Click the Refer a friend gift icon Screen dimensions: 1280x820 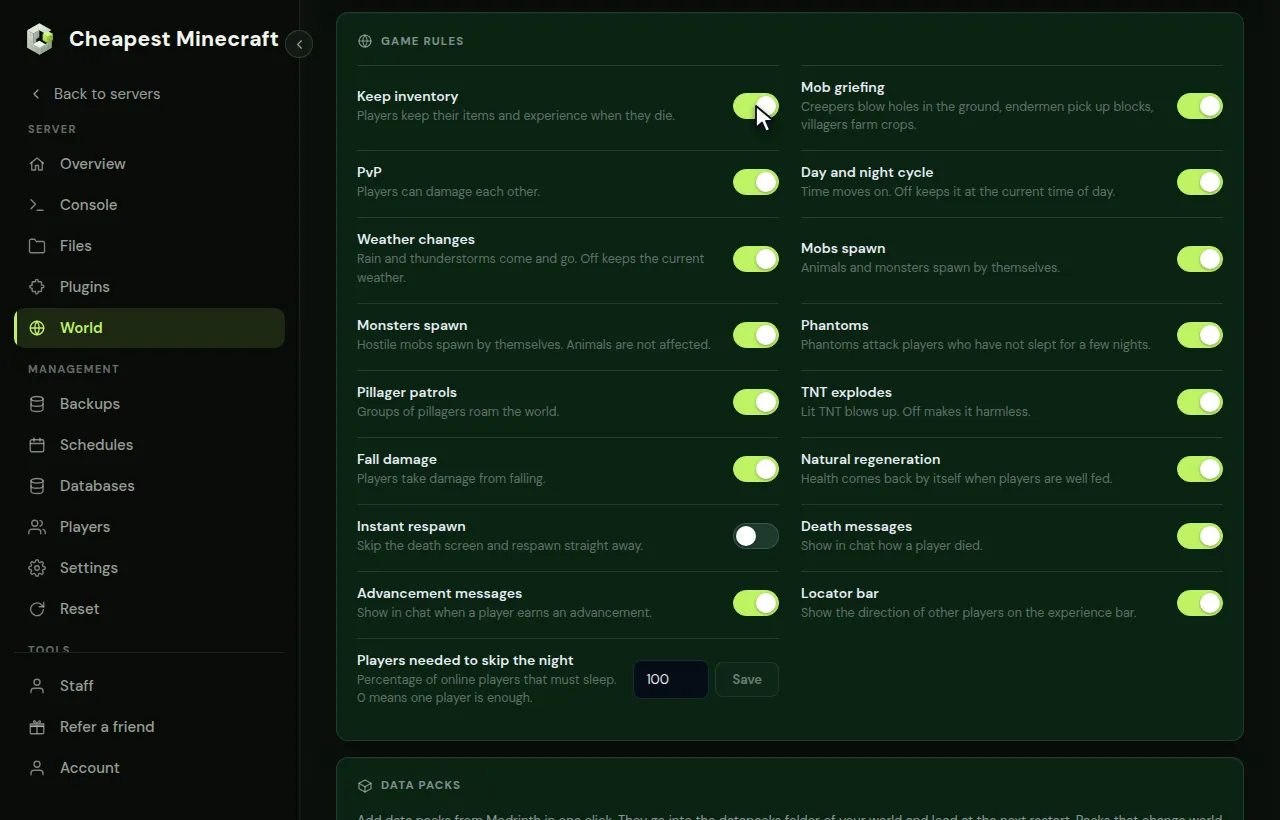(x=37, y=727)
